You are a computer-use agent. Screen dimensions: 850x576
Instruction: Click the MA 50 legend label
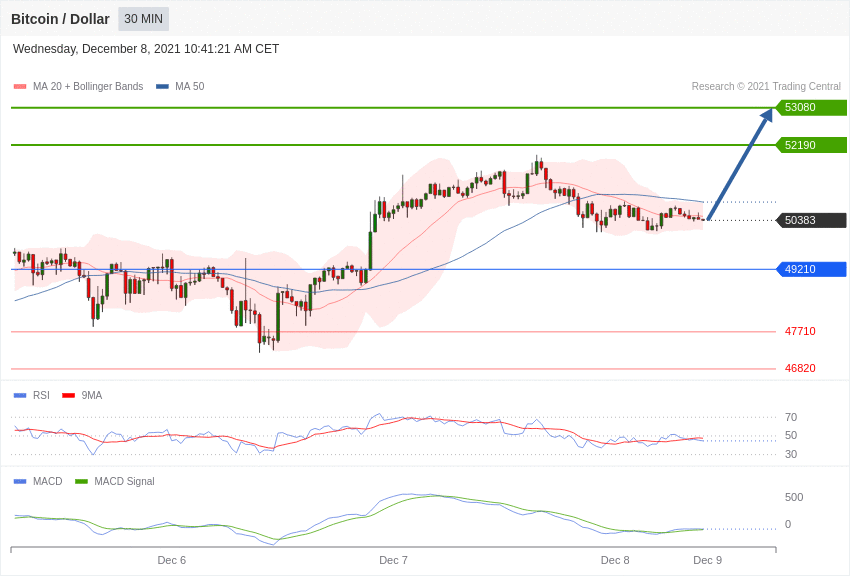tap(189, 86)
